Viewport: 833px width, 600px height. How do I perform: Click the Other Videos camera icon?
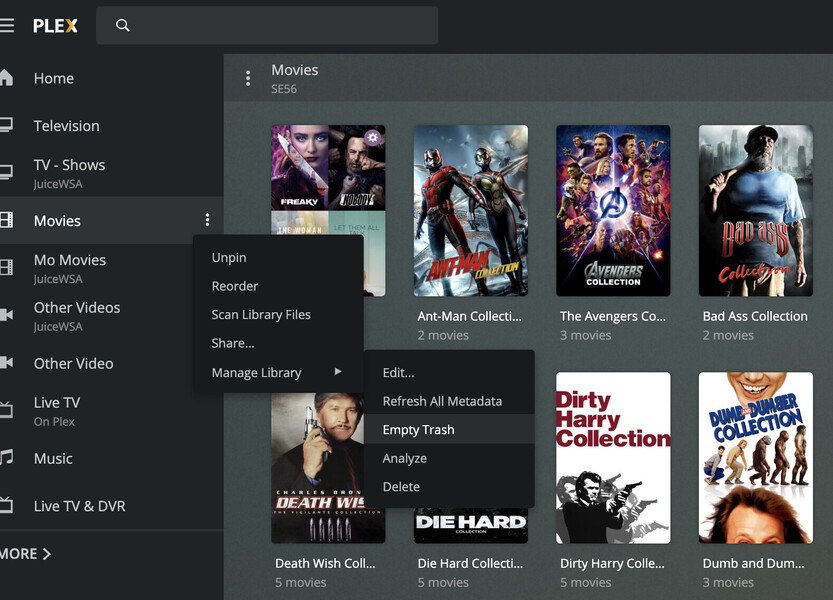[6, 315]
